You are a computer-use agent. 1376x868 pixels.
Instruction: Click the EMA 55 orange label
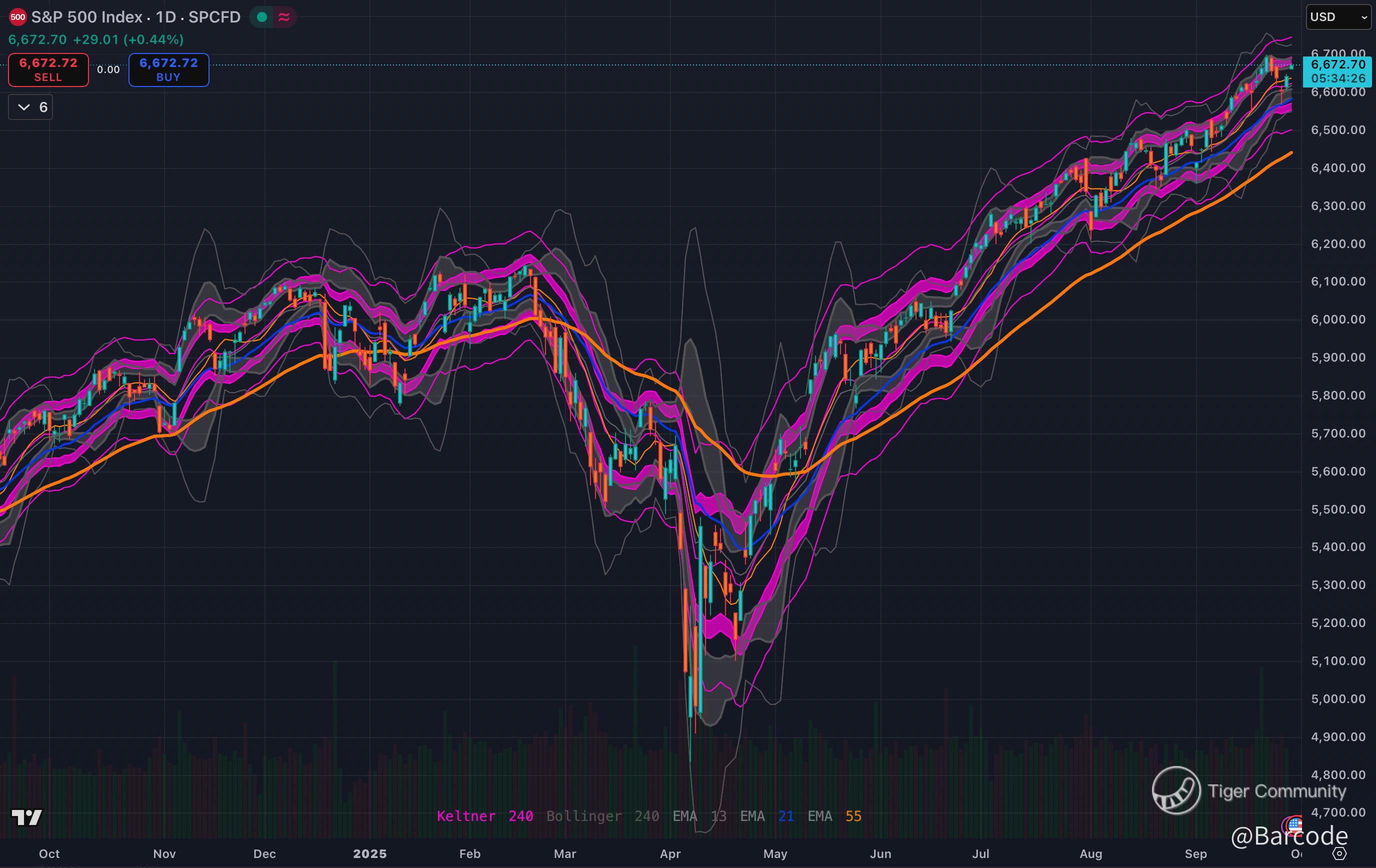coord(833,816)
